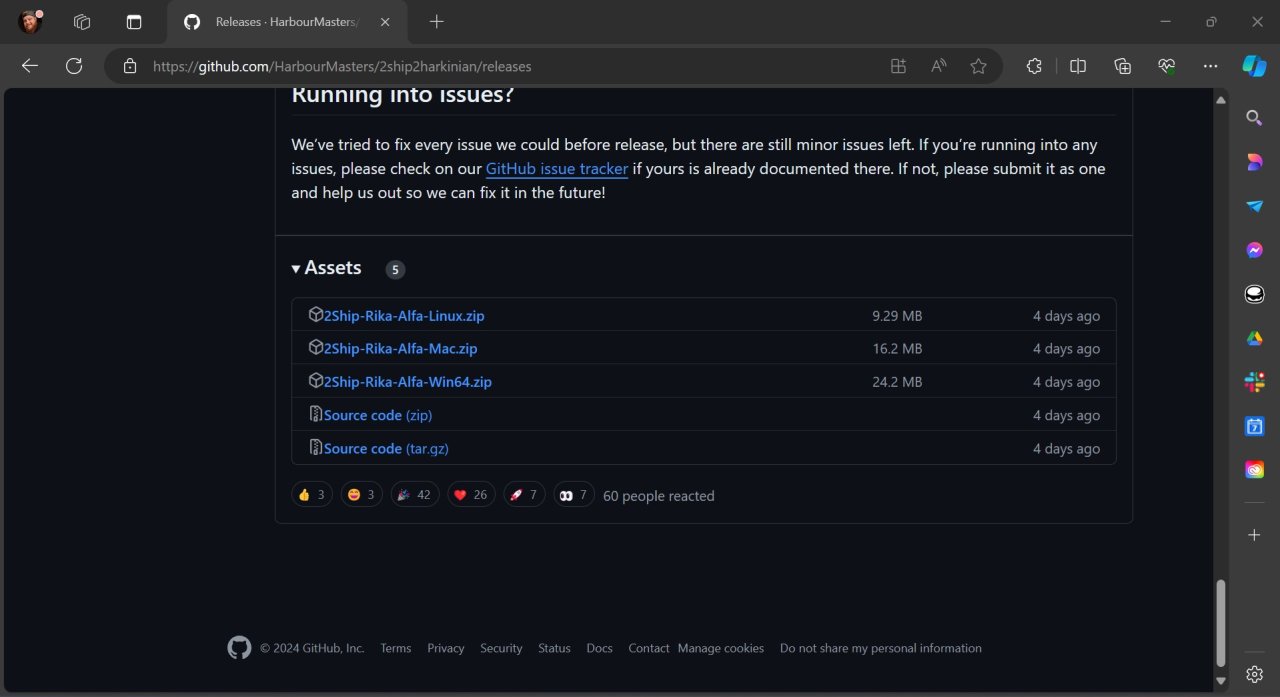The image size is (1280, 697).
Task: Select the Releases · HarbourMasters tab
Action: click(x=285, y=22)
